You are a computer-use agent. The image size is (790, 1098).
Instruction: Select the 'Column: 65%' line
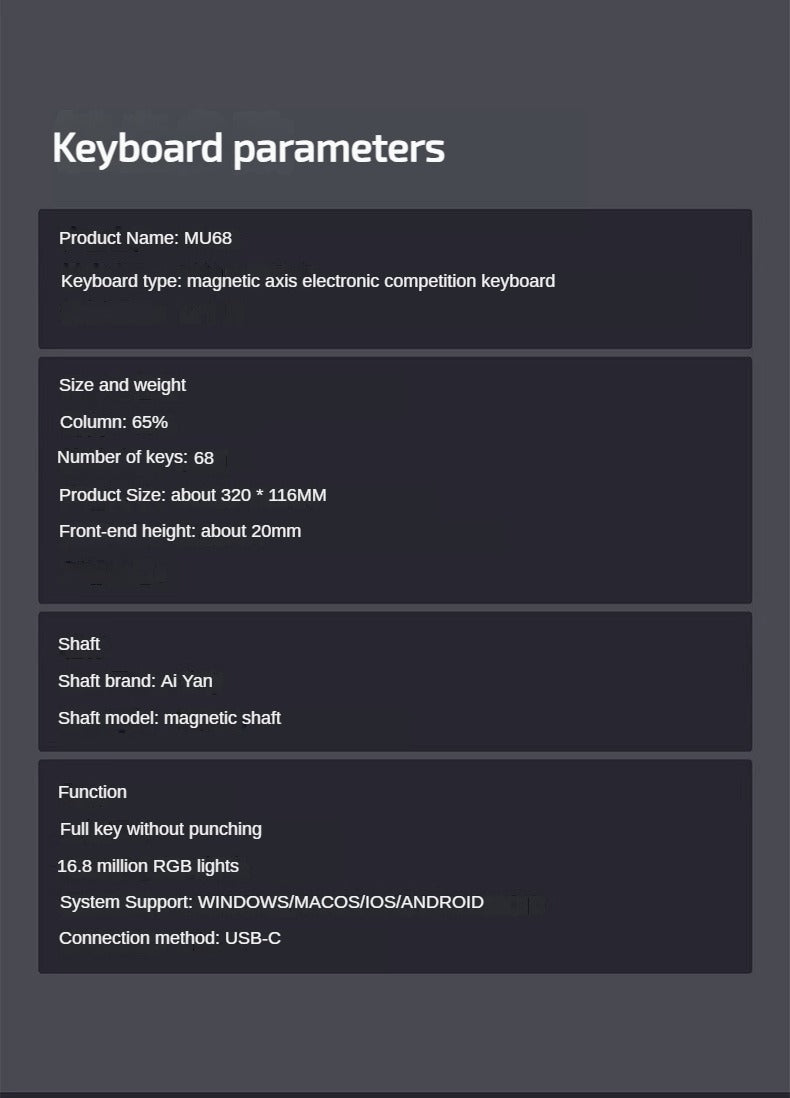113,422
